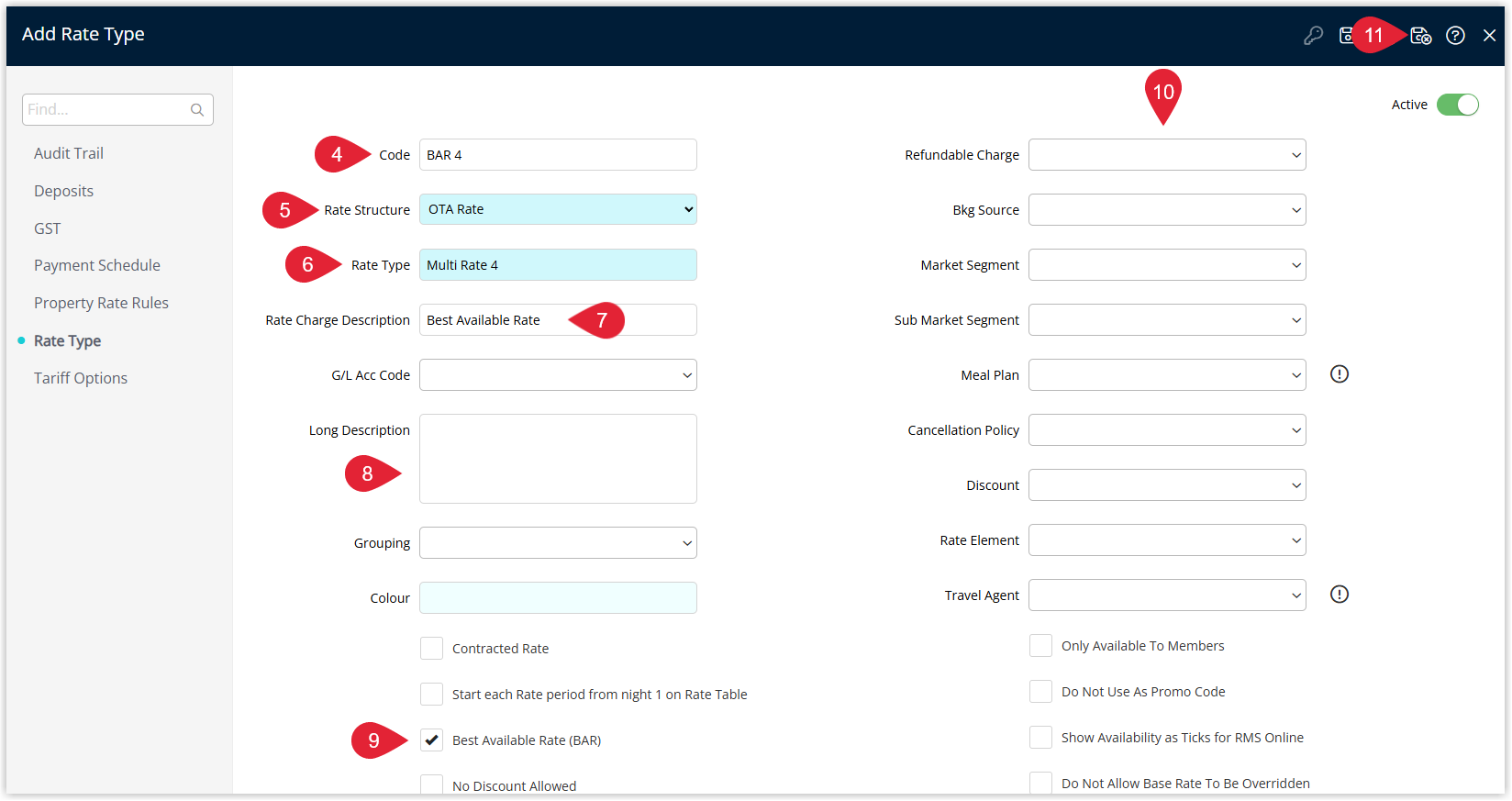This screenshot has width=1512, height=801.
Task: Expand the Market Segment dropdown
Action: [1167, 265]
